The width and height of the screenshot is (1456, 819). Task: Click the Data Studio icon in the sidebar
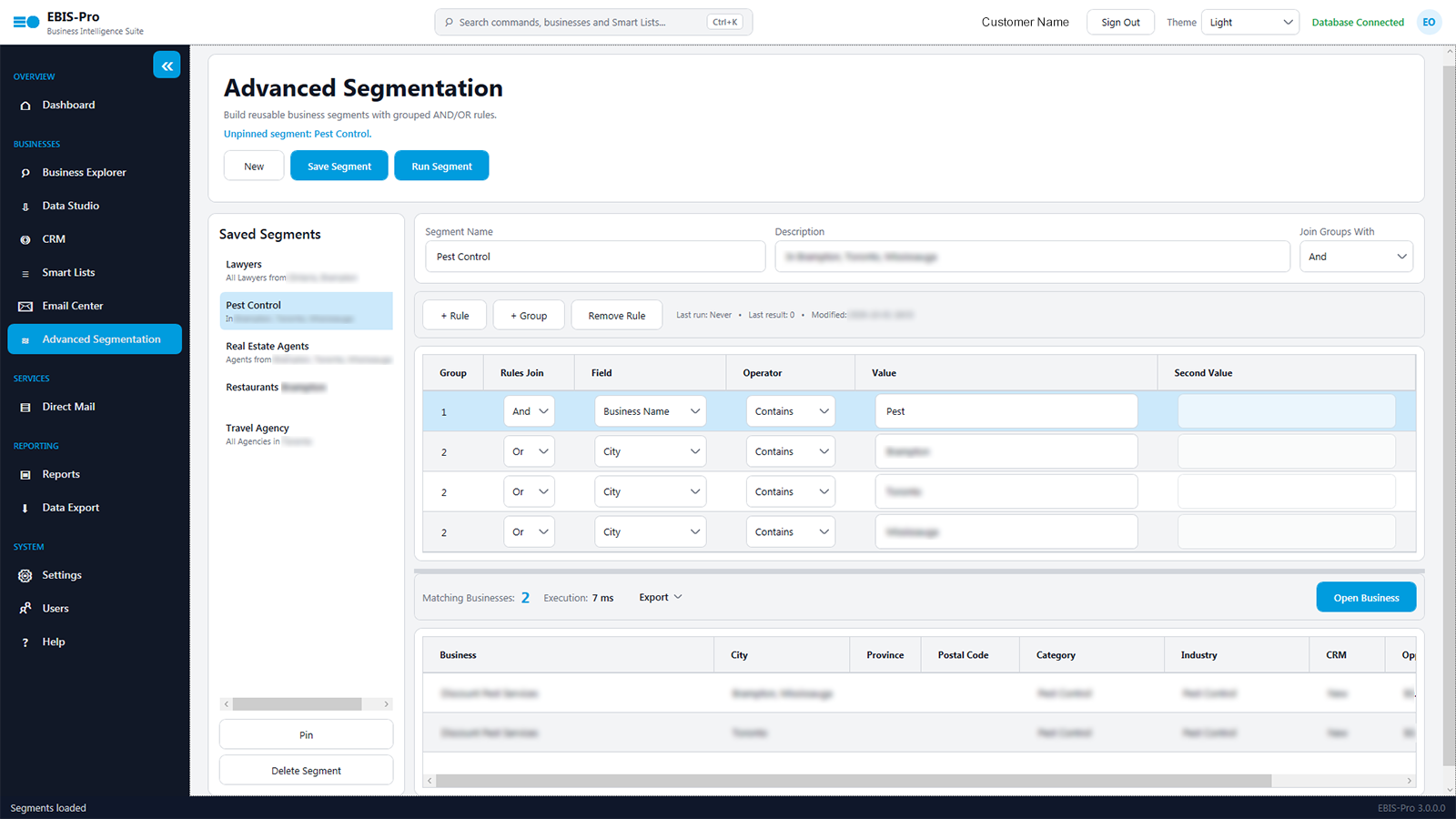(x=25, y=207)
